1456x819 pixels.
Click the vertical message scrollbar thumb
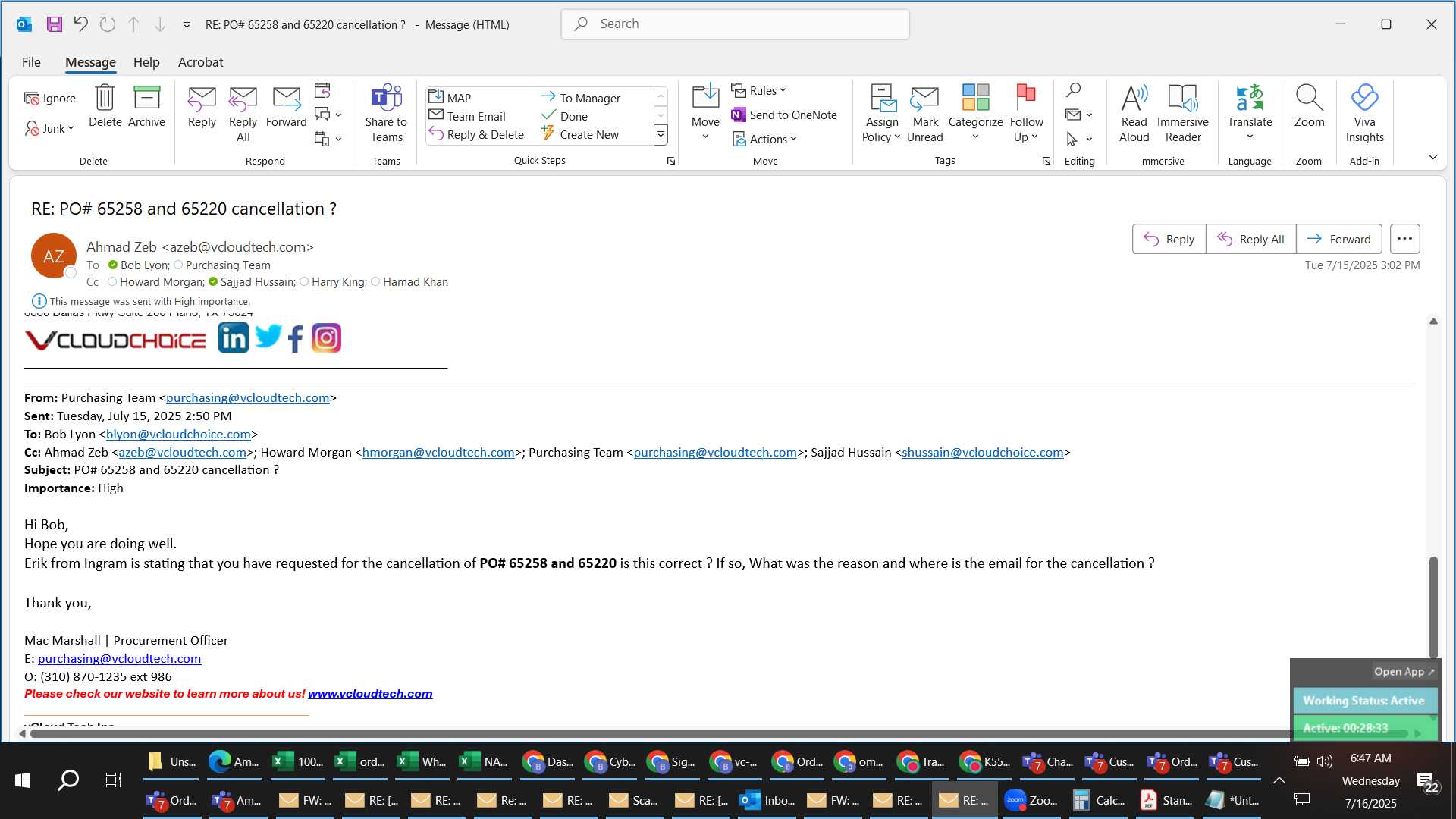pos(1433,607)
